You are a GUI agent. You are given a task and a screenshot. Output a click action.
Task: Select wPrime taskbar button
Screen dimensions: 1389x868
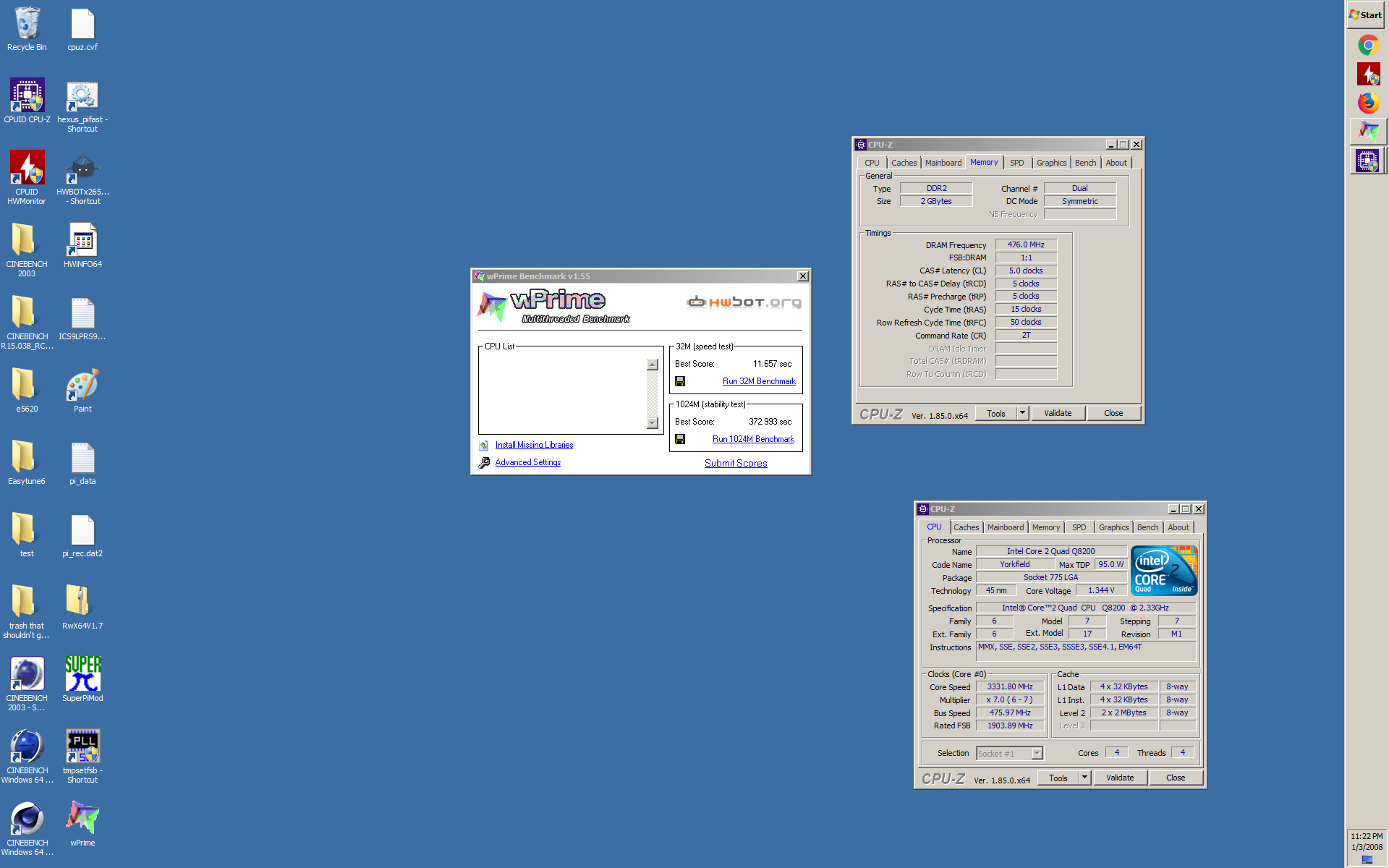[x=1368, y=131]
